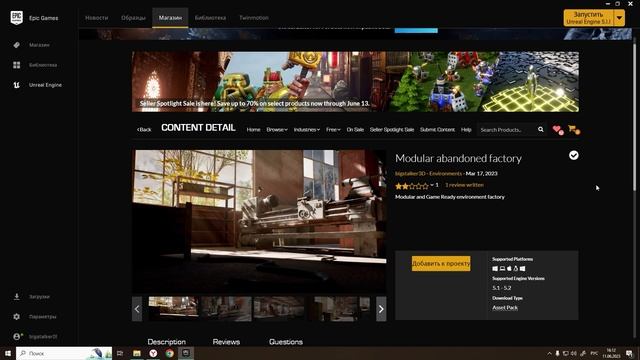Click Добавить к проекту button
Screen dimensions: 640x360
point(441,264)
